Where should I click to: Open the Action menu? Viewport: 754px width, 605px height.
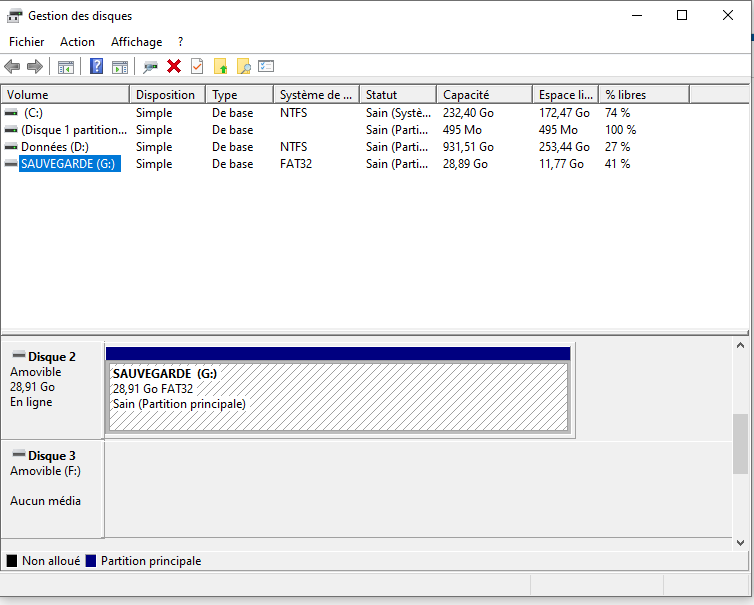(77, 42)
